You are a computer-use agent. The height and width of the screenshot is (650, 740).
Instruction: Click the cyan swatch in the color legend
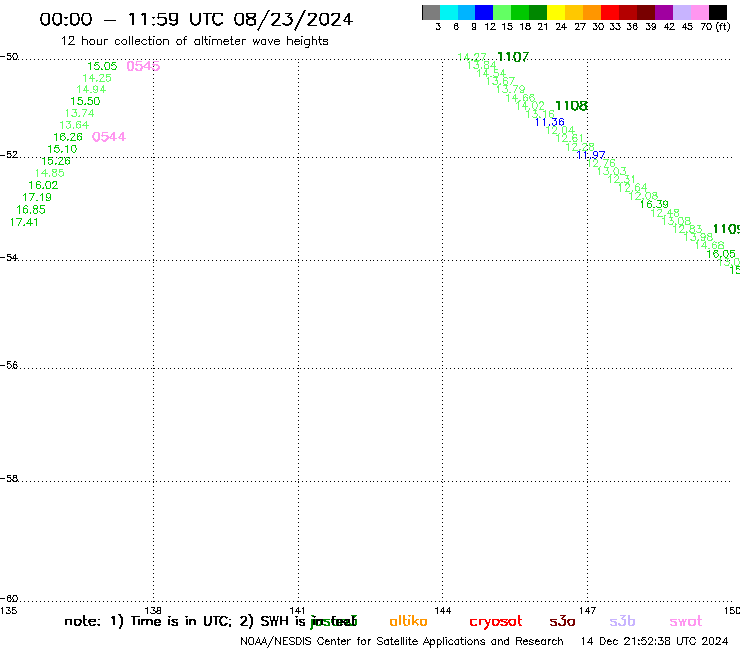(449, 12)
